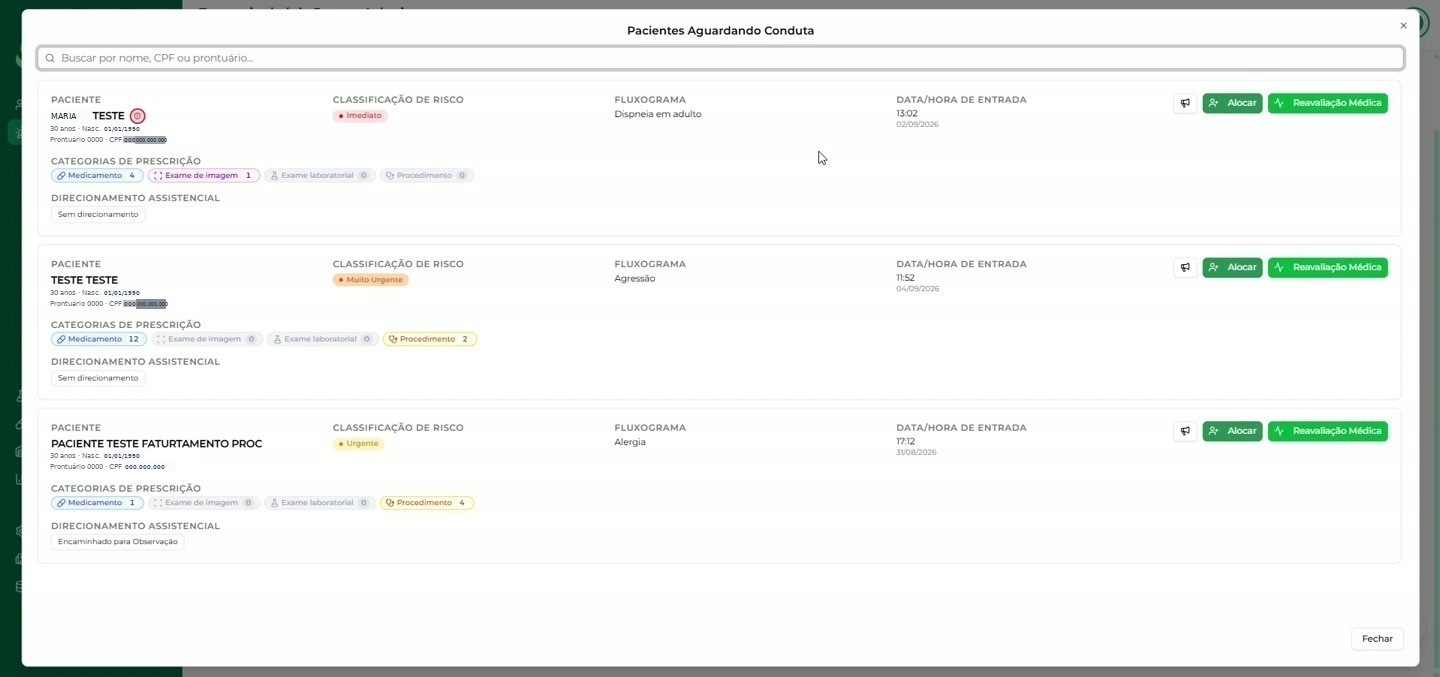Click Sem direcionamento tag for Maria Teste
The width and height of the screenshot is (1440, 677).
click(x=98, y=214)
